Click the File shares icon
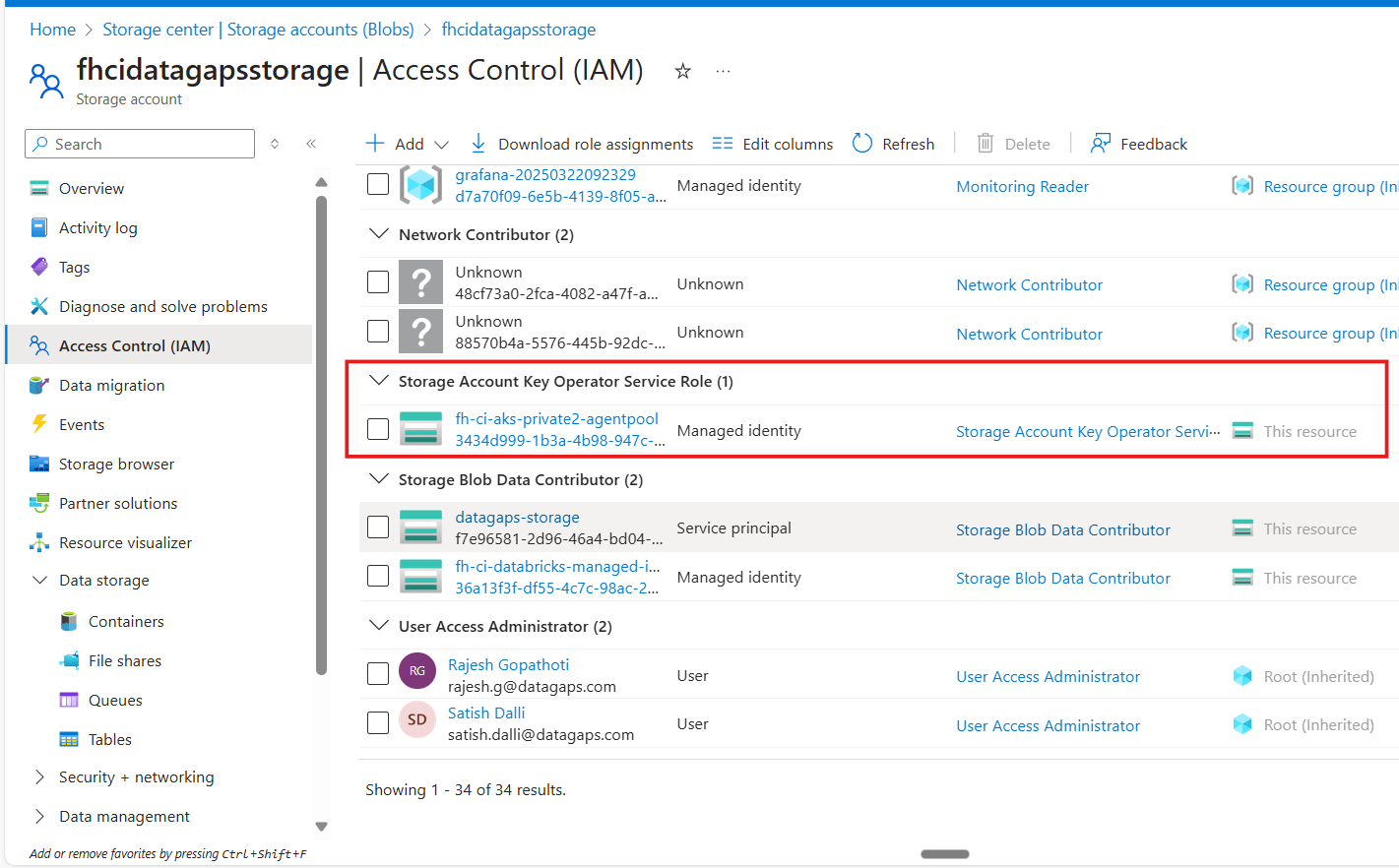This screenshot has height=868, width=1399. (x=69, y=660)
